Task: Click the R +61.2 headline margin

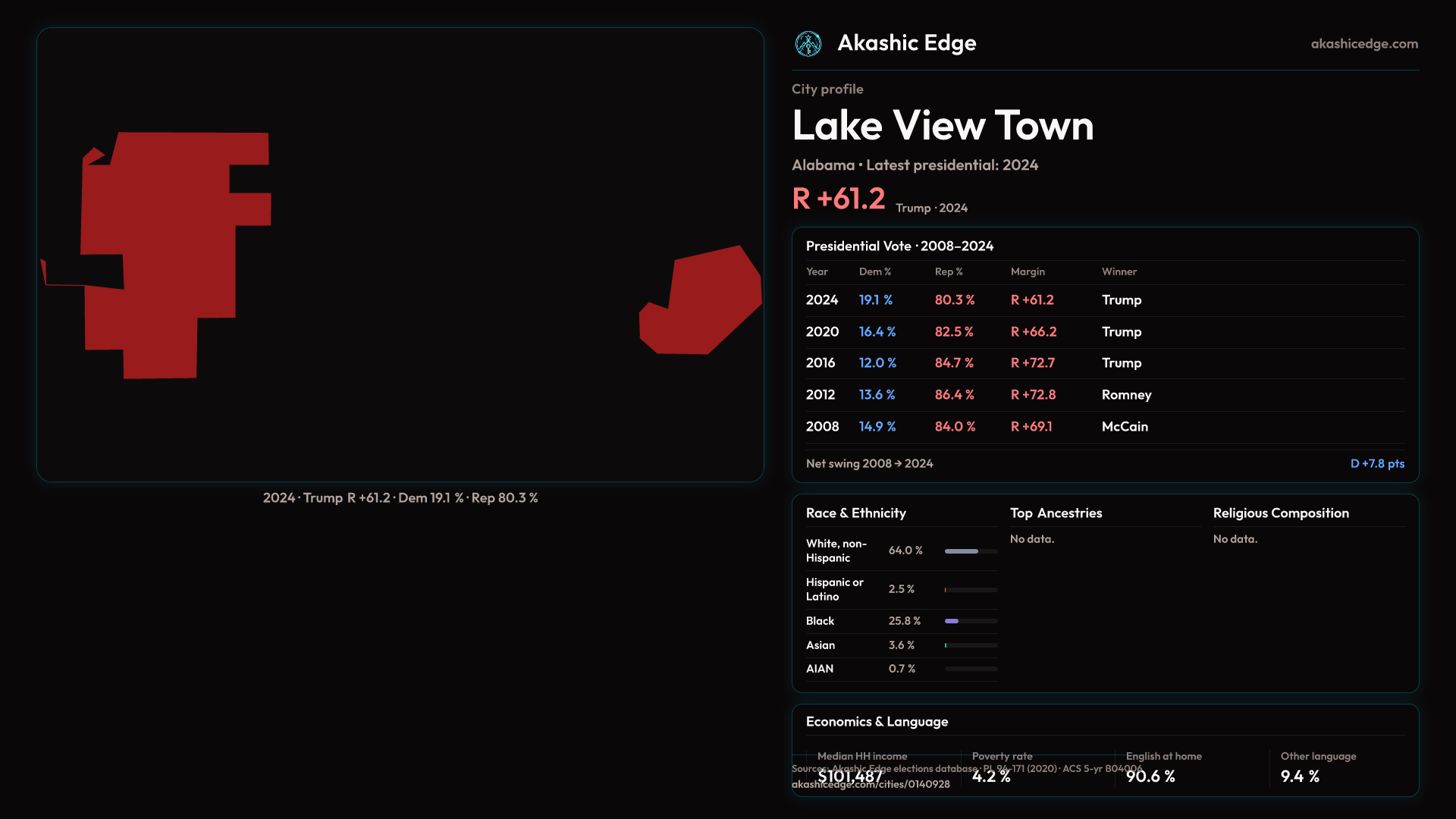Action: [x=839, y=199]
